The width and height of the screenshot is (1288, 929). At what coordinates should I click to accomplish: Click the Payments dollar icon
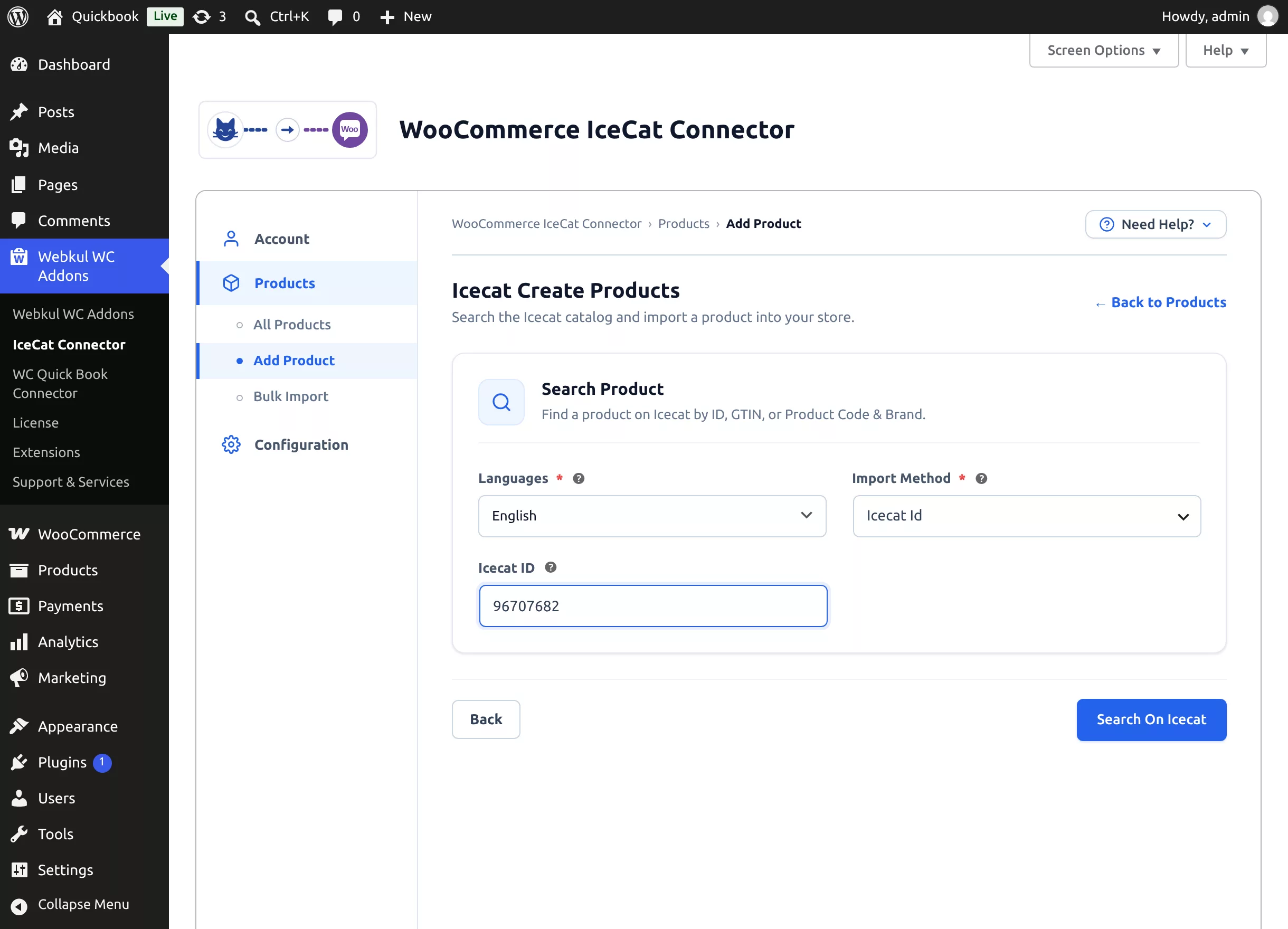[x=19, y=606]
